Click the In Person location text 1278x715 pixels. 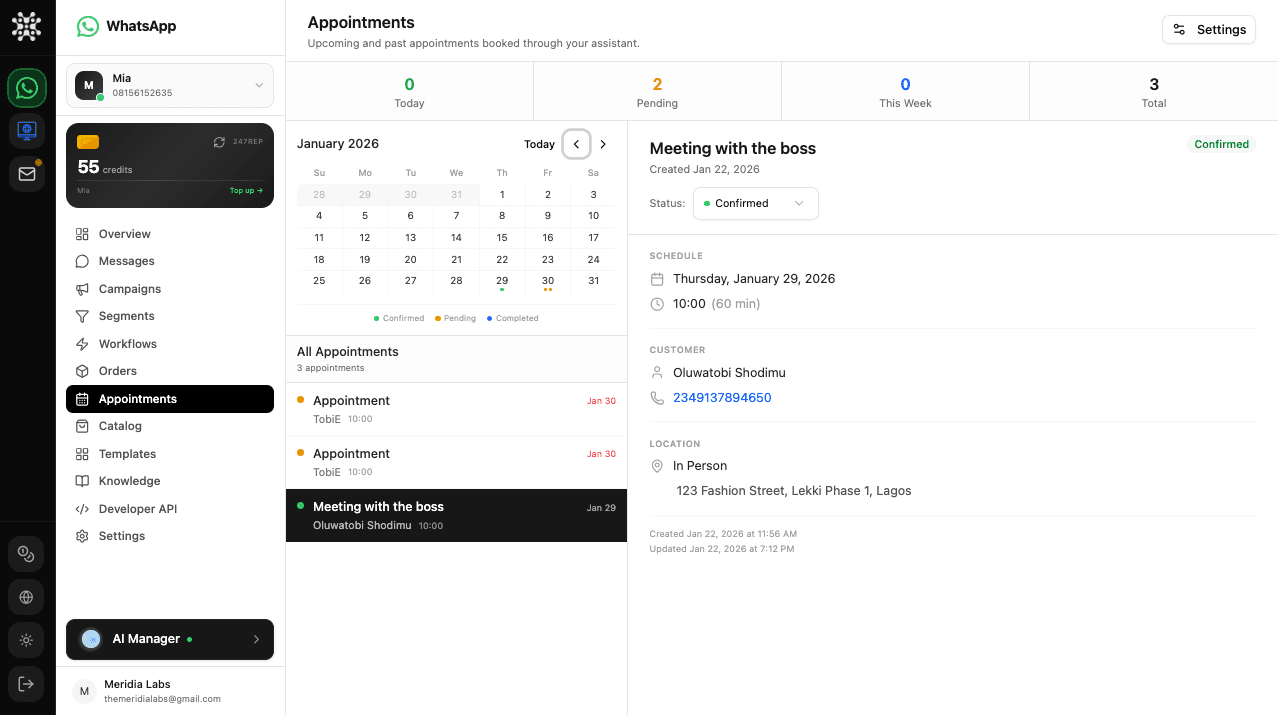tap(700, 466)
